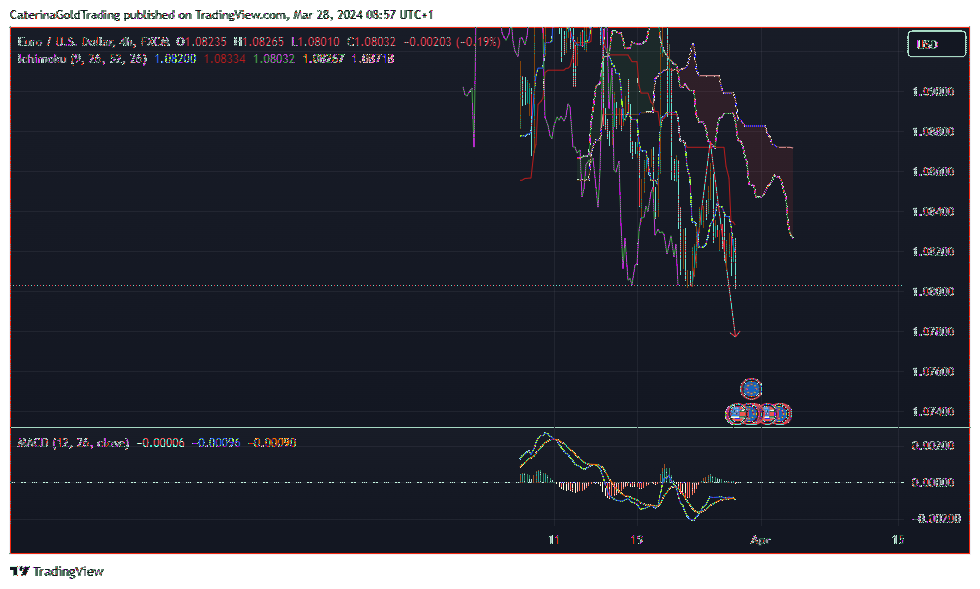Screen dimensions: 980x589
Task: Click the open value O1.08235
Action: (x=201, y=42)
